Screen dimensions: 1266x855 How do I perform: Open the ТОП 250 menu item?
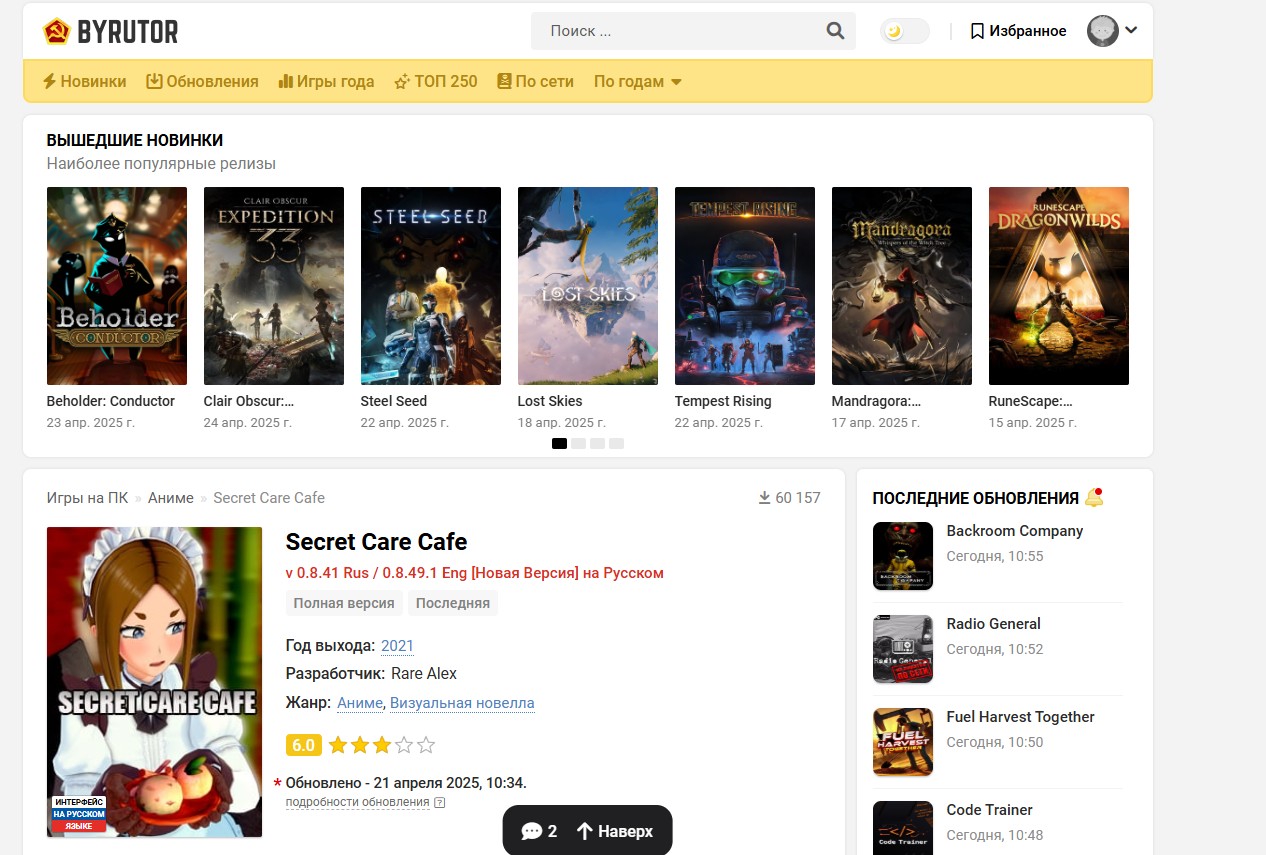tap(436, 82)
